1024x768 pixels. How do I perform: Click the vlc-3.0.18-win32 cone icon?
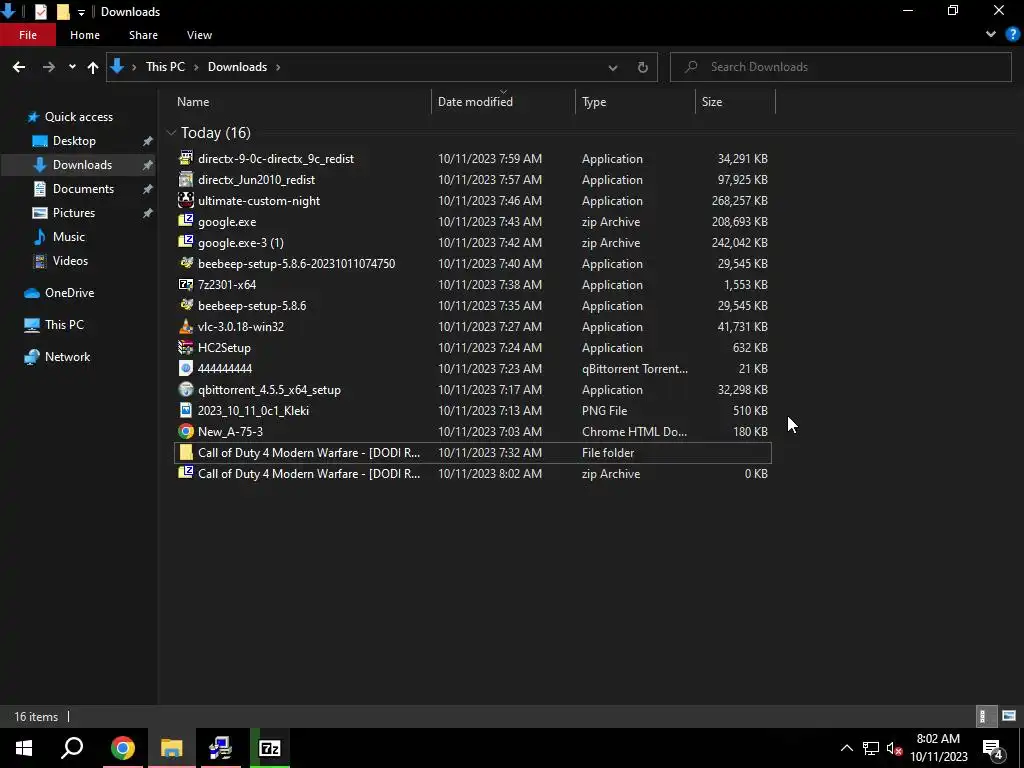[x=186, y=326]
